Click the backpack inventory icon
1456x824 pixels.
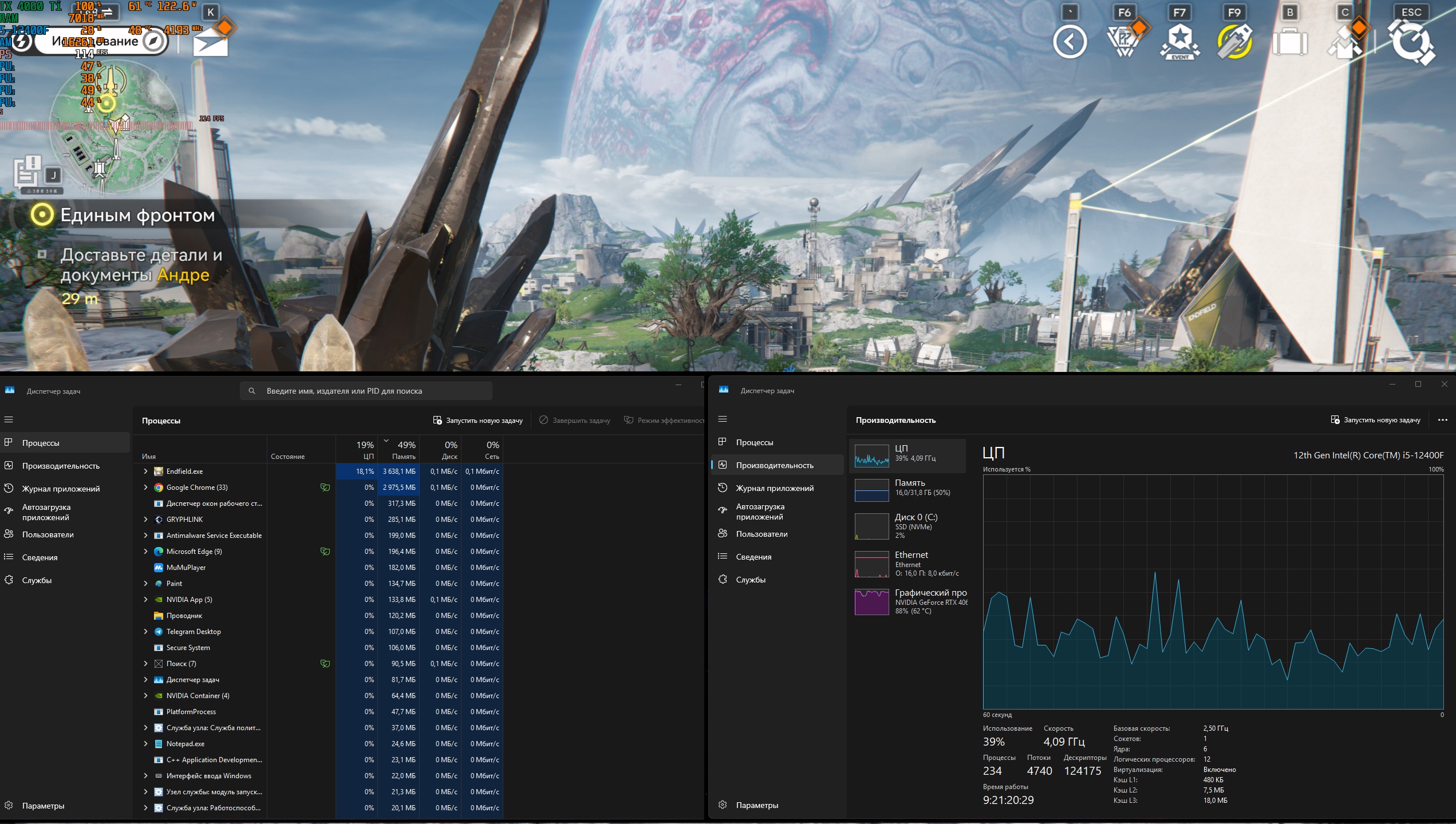coord(1289,43)
